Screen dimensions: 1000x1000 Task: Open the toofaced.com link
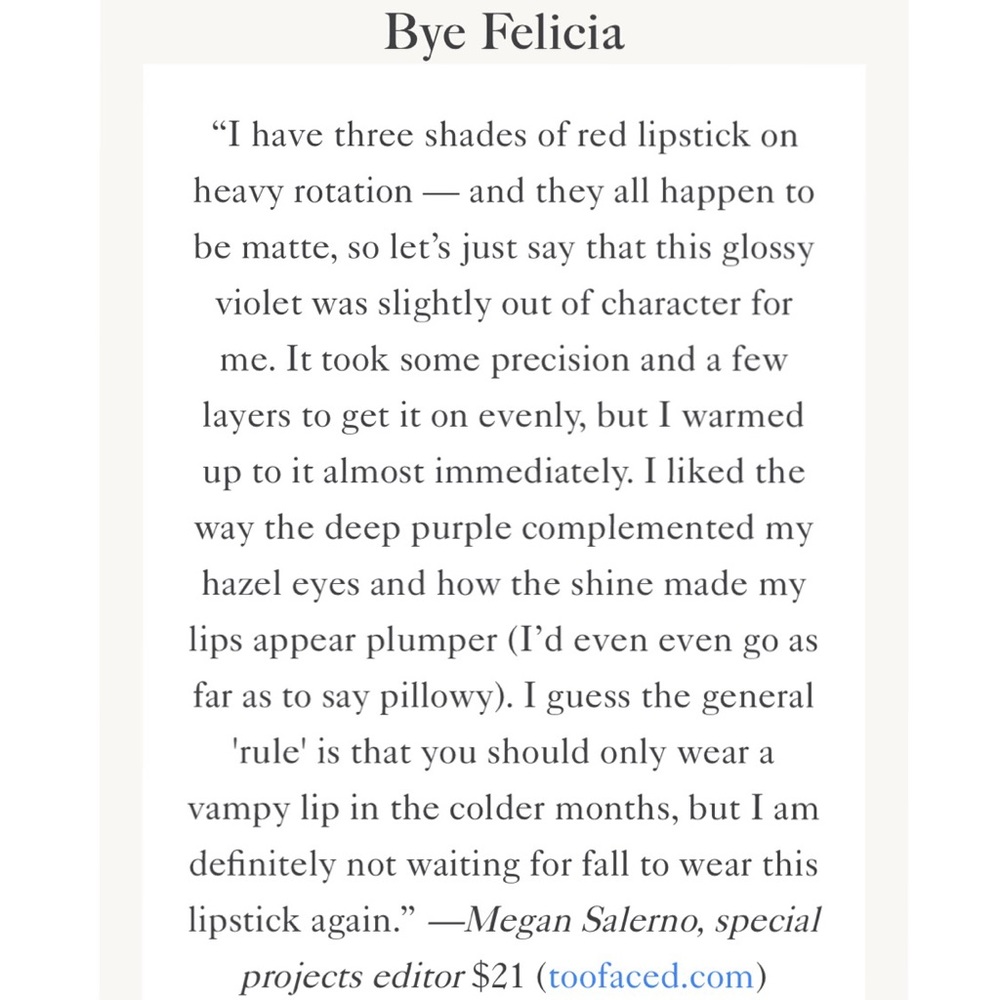click(x=651, y=976)
